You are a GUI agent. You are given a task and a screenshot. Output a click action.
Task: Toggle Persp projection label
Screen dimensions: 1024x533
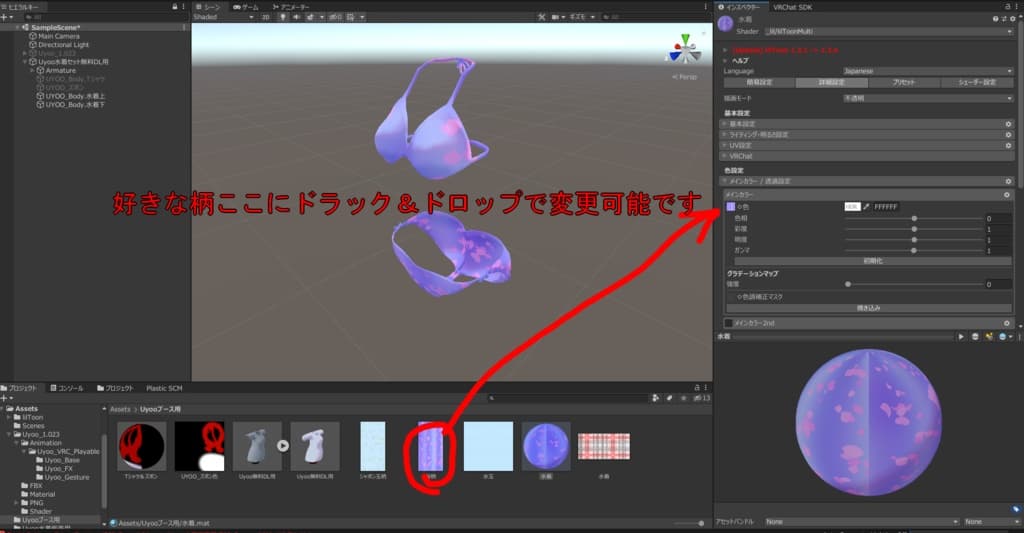pyautogui.click(x=685, y=77)
